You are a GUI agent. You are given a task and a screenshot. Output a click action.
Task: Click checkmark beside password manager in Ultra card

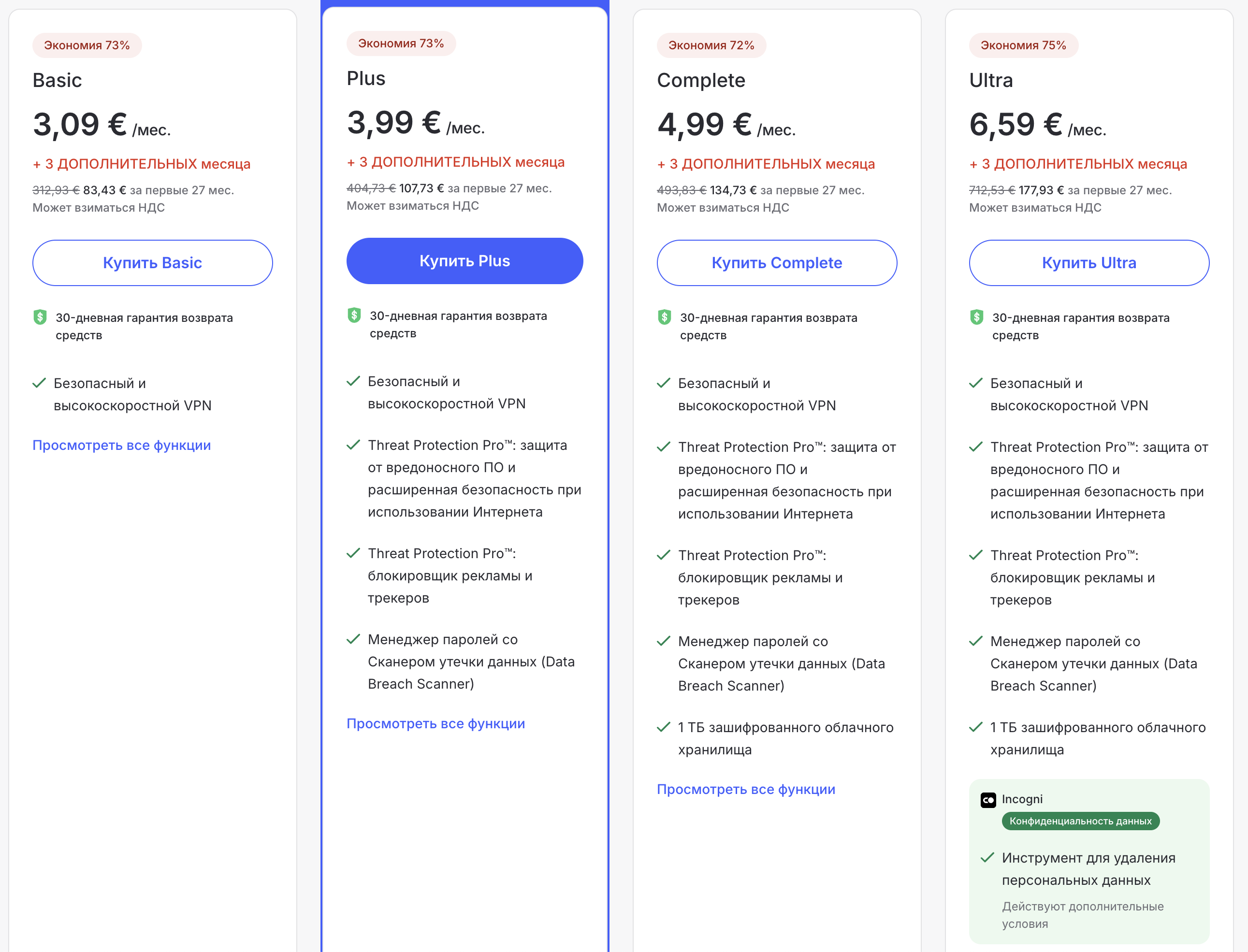click(x=976, y=641)
